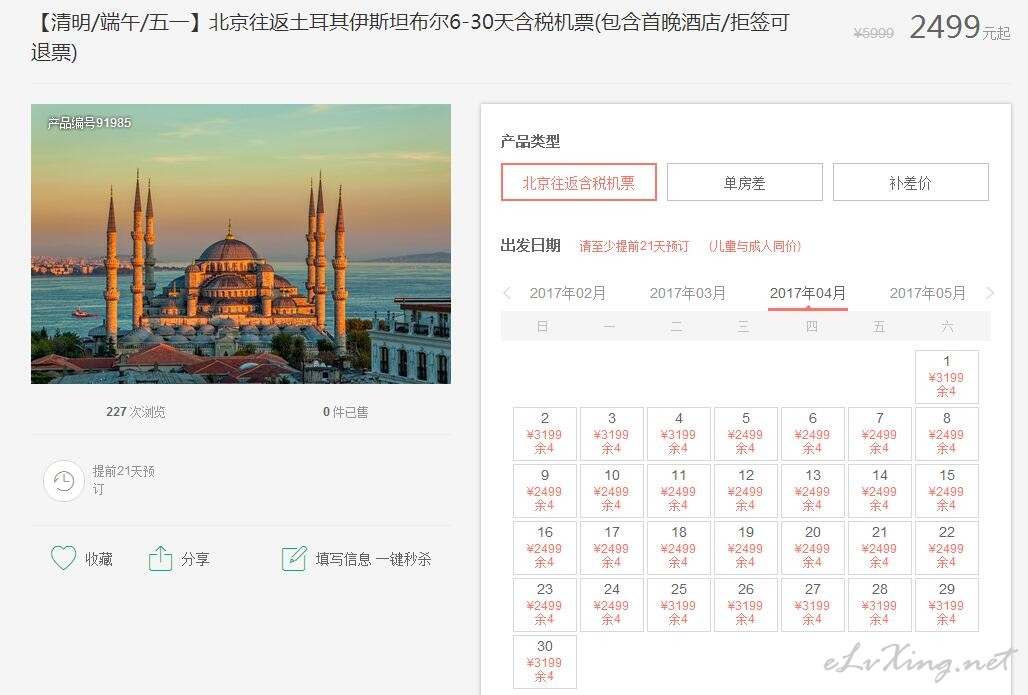Switch to the 2017年02月 tab
Viewport: 1028px width, 695px height.
[568, 293]
